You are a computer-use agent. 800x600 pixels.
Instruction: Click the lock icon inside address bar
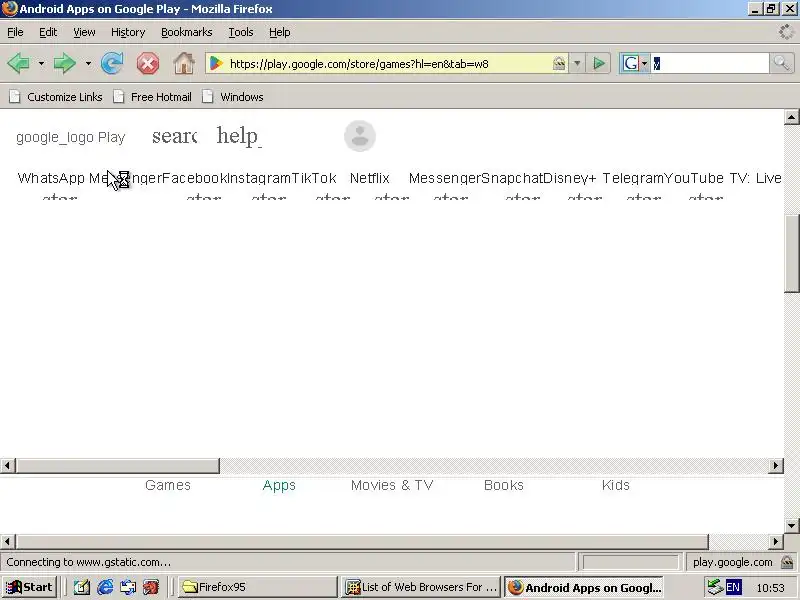559,64
